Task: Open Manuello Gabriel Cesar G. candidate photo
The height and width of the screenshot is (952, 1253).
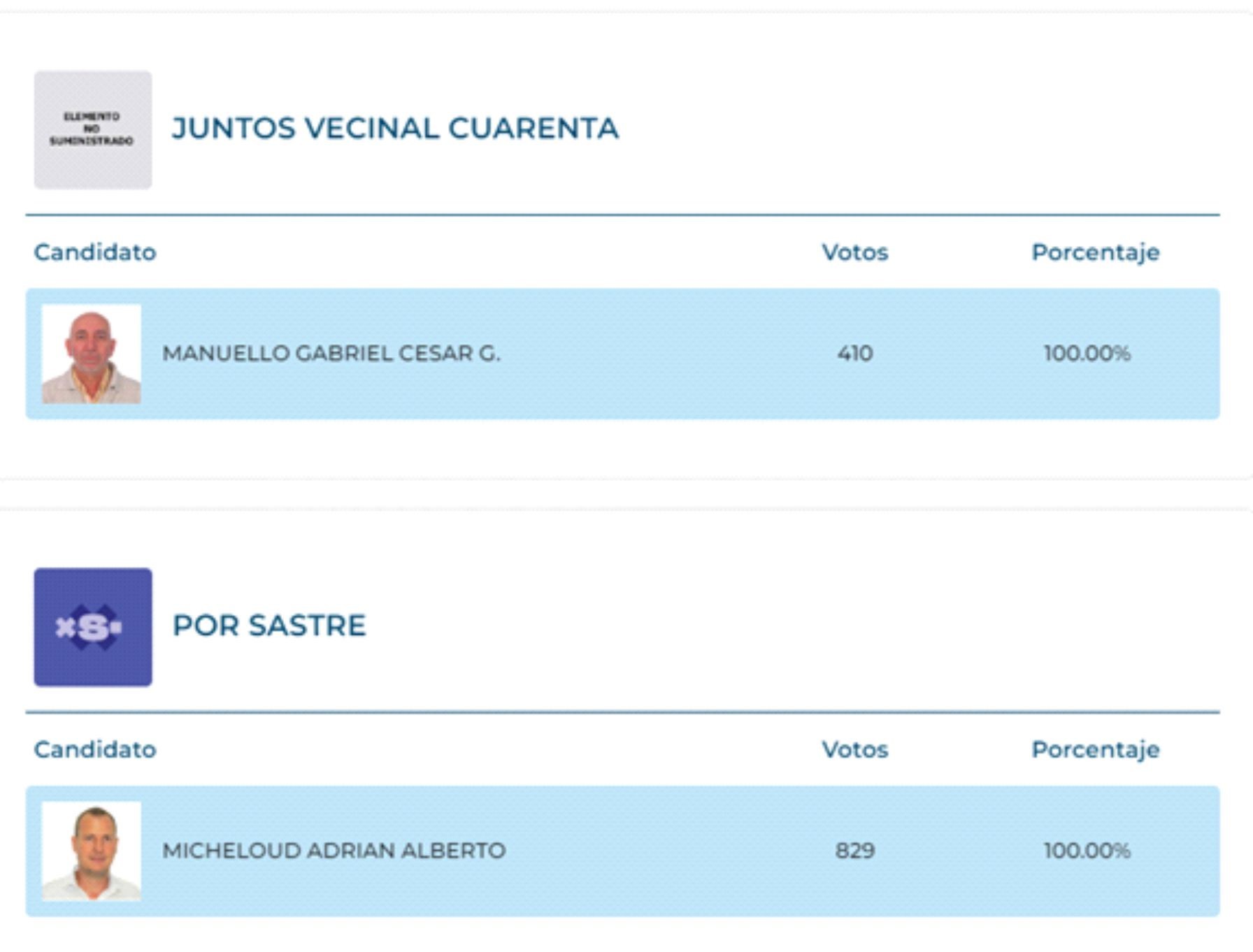Action: (91, 354)
